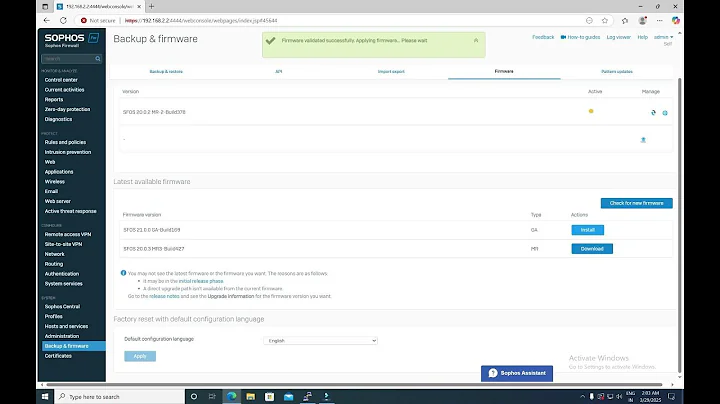This screenshot has width=720, height=404.
Task: Install SFOS 21.0.0 GA firmware
Action: 587,230
